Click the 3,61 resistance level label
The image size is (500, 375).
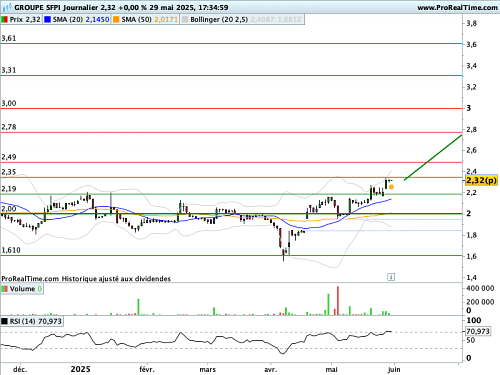click(9, 38)
